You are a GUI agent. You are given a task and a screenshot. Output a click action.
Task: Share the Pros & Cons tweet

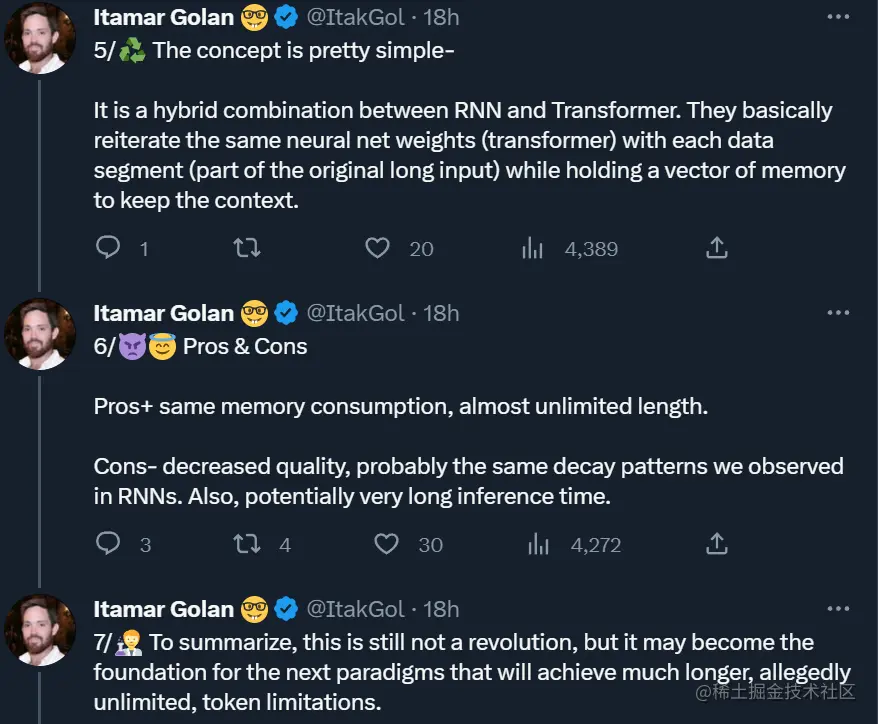(716, 544)
